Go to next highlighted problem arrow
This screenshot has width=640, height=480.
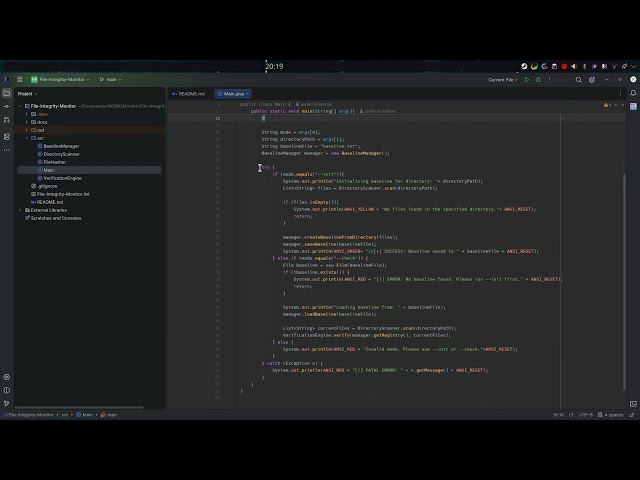click(x=622, y=105)
